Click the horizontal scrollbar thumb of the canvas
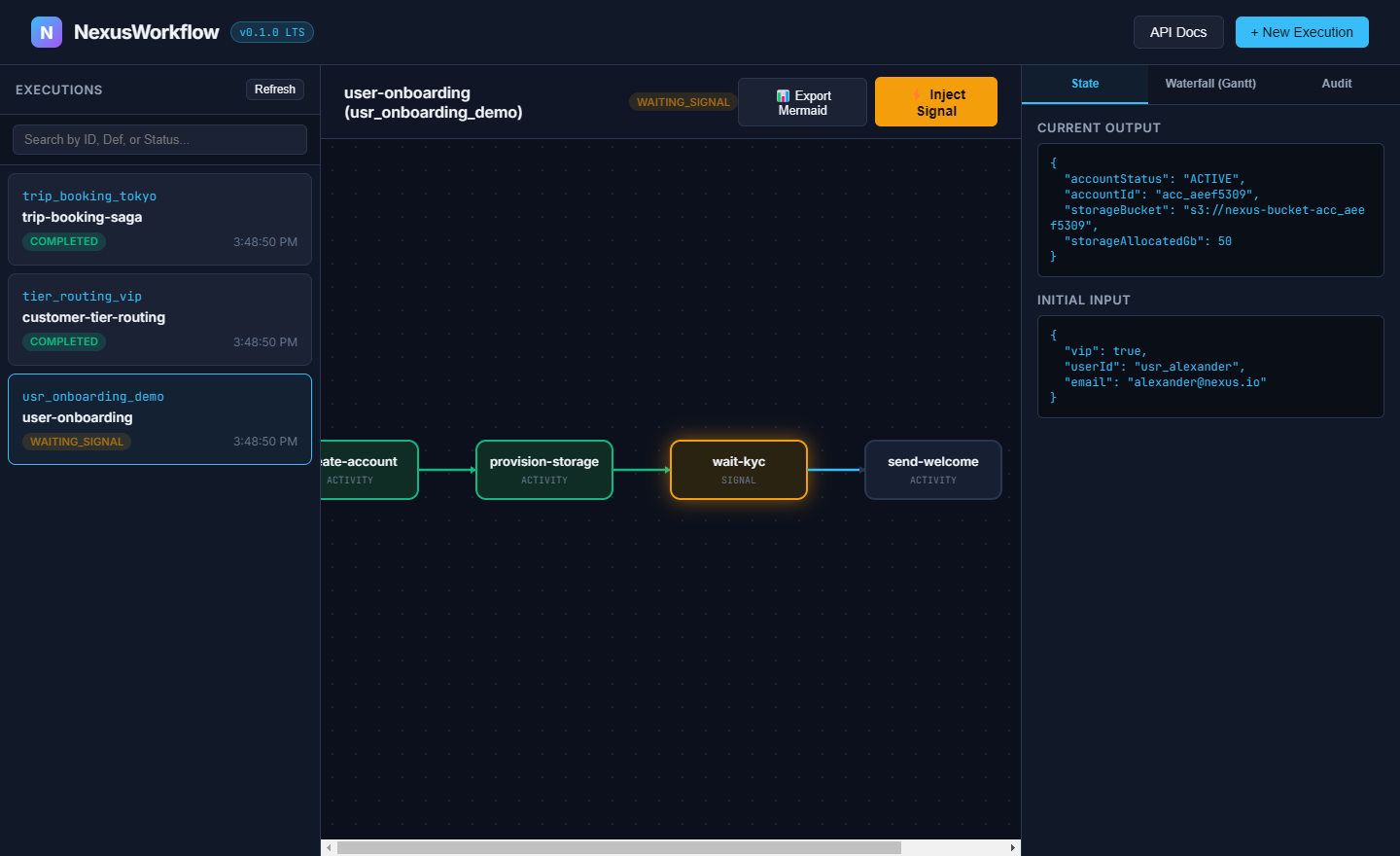This screenshot has width=1400, height=856. coord(618,847)
